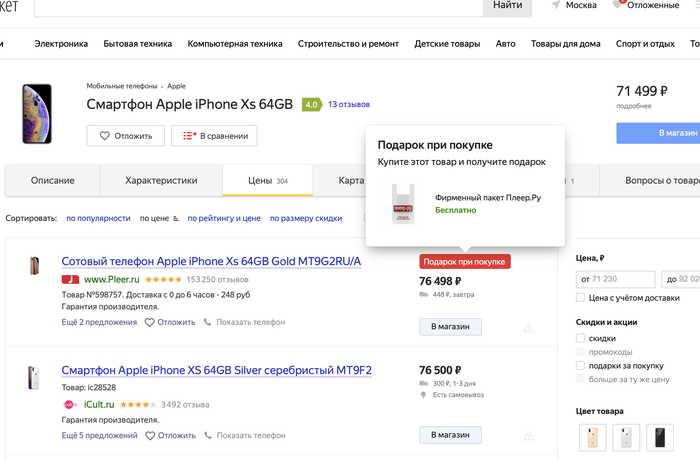
Task: Expand Ещё 2 предложения for Pleer.ru
Action: 99,322
